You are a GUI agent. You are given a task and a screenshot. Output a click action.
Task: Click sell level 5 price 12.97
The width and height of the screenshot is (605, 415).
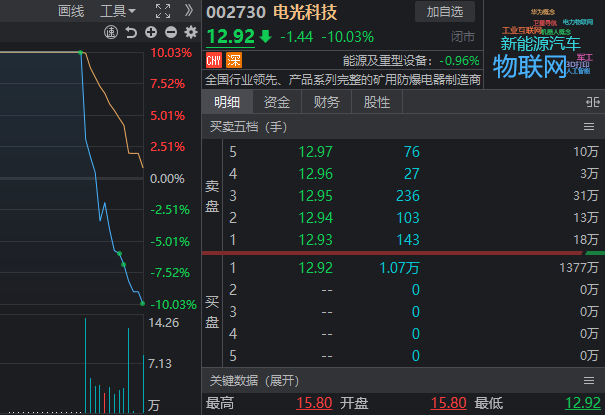click(315, 152)
